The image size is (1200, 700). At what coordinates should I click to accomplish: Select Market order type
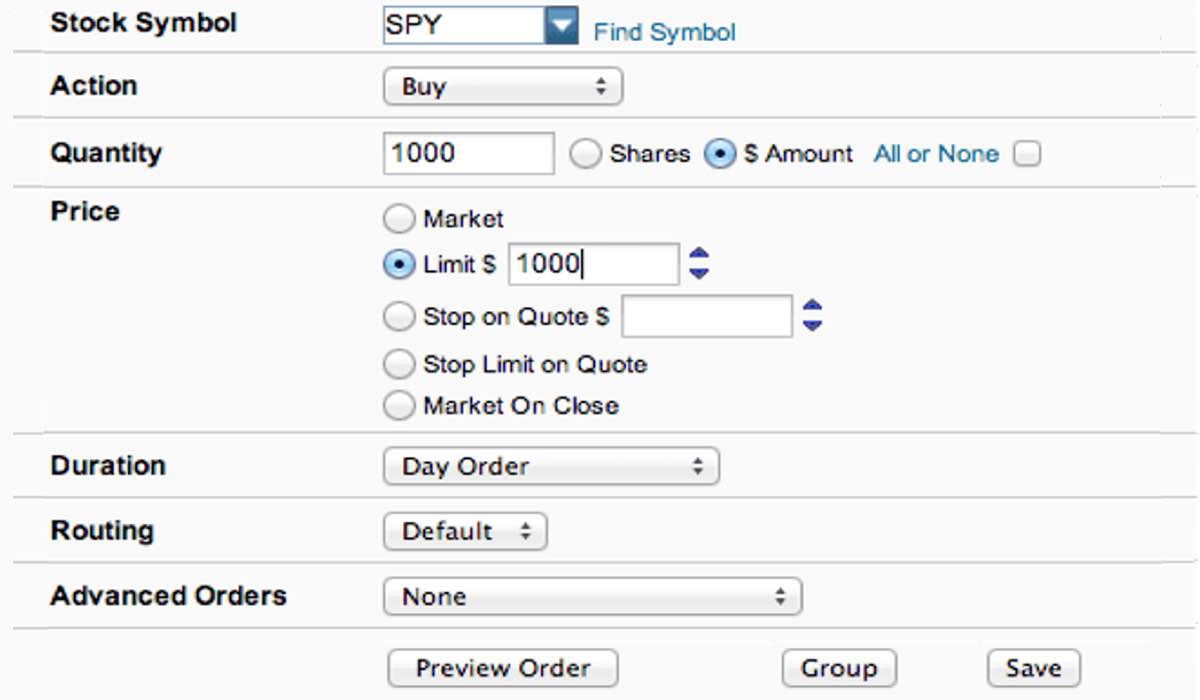tap(399, 218)
